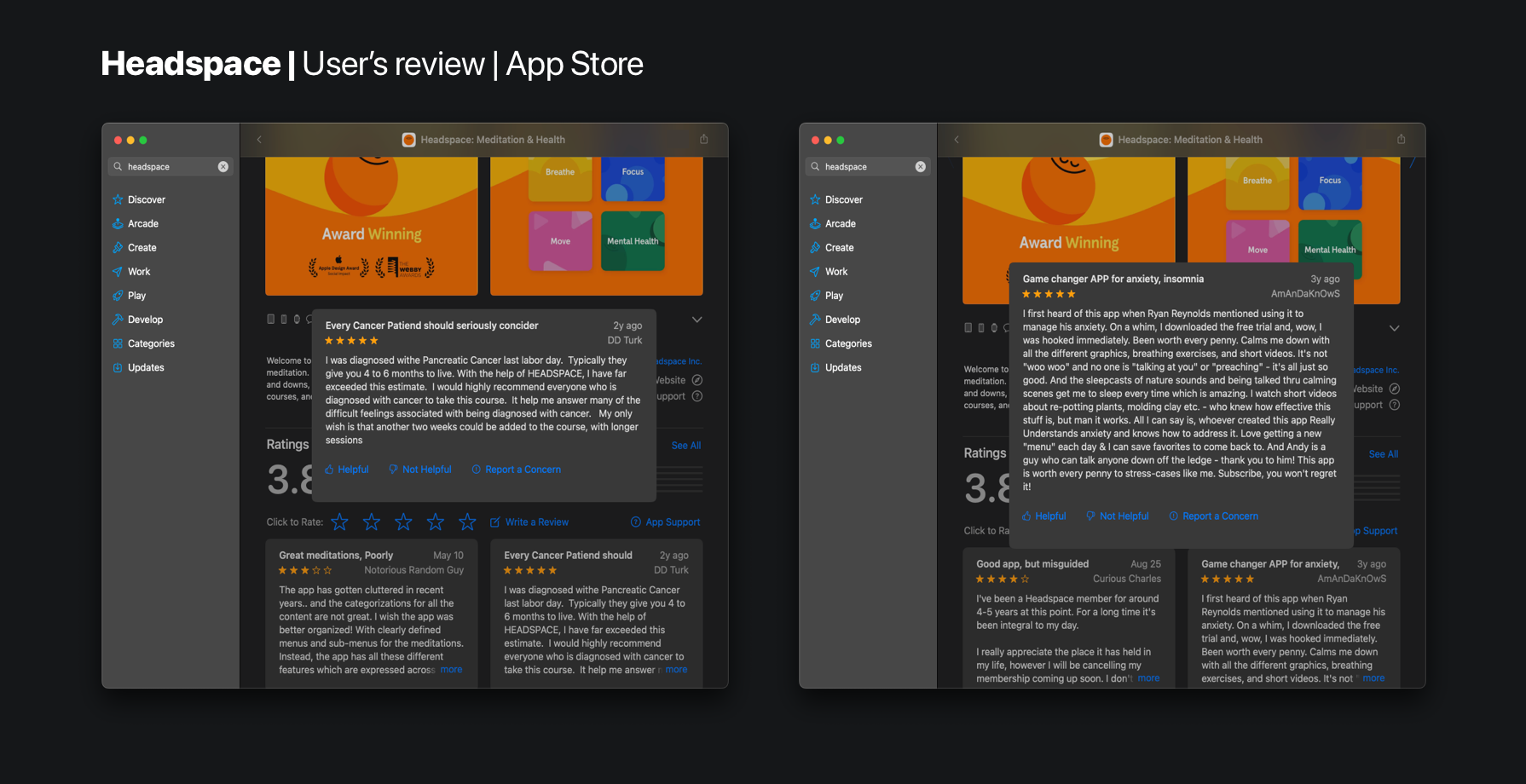The height and width of the screenshot is (784, 1526).
Task: Mark DD Turk's popup review as Not Helpful
Action: pyautogui.click(x=420, y=470)
